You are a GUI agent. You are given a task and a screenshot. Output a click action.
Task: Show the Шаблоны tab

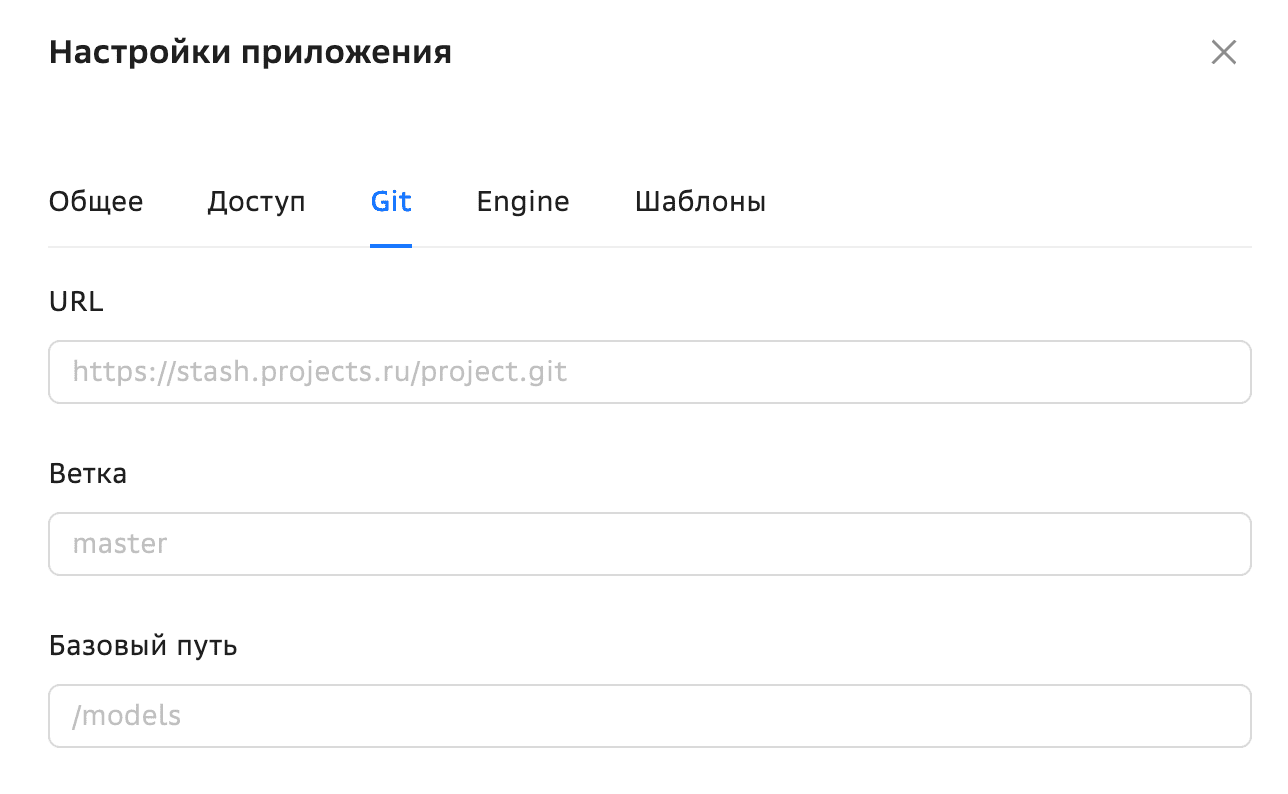tap(700, 202)
